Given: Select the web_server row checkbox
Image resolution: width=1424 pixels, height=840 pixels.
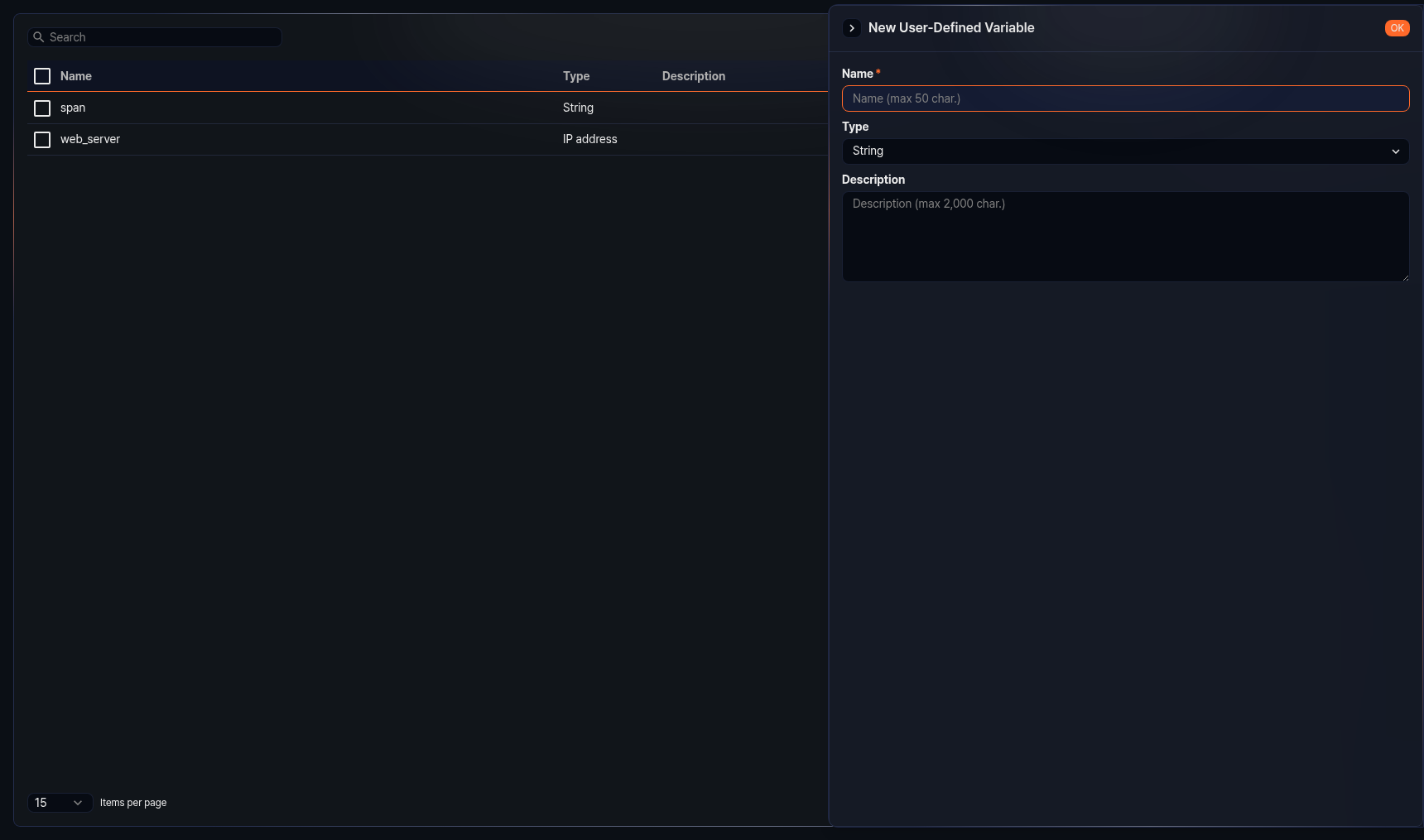Looking at the screenshot, I should click(42, 140).
